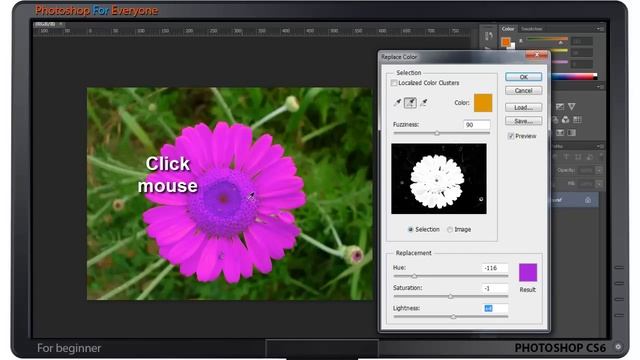The width and height of the screenshot is (640, 360).
Task: Click the Hue slider handle
Action: pyautogui.click(x=414, y=276)
